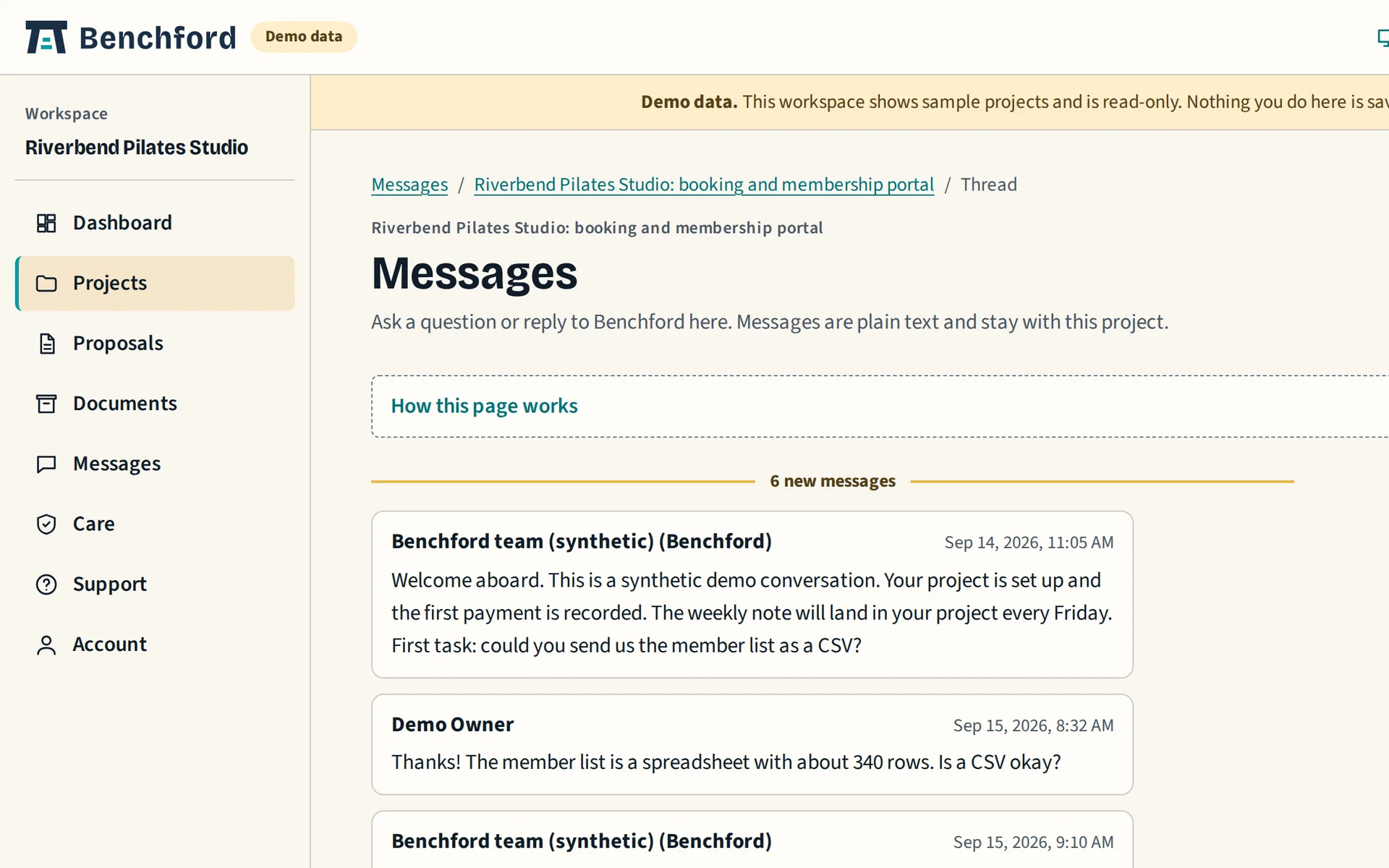Select Projects in the sidebar

[x=155, y=284]
